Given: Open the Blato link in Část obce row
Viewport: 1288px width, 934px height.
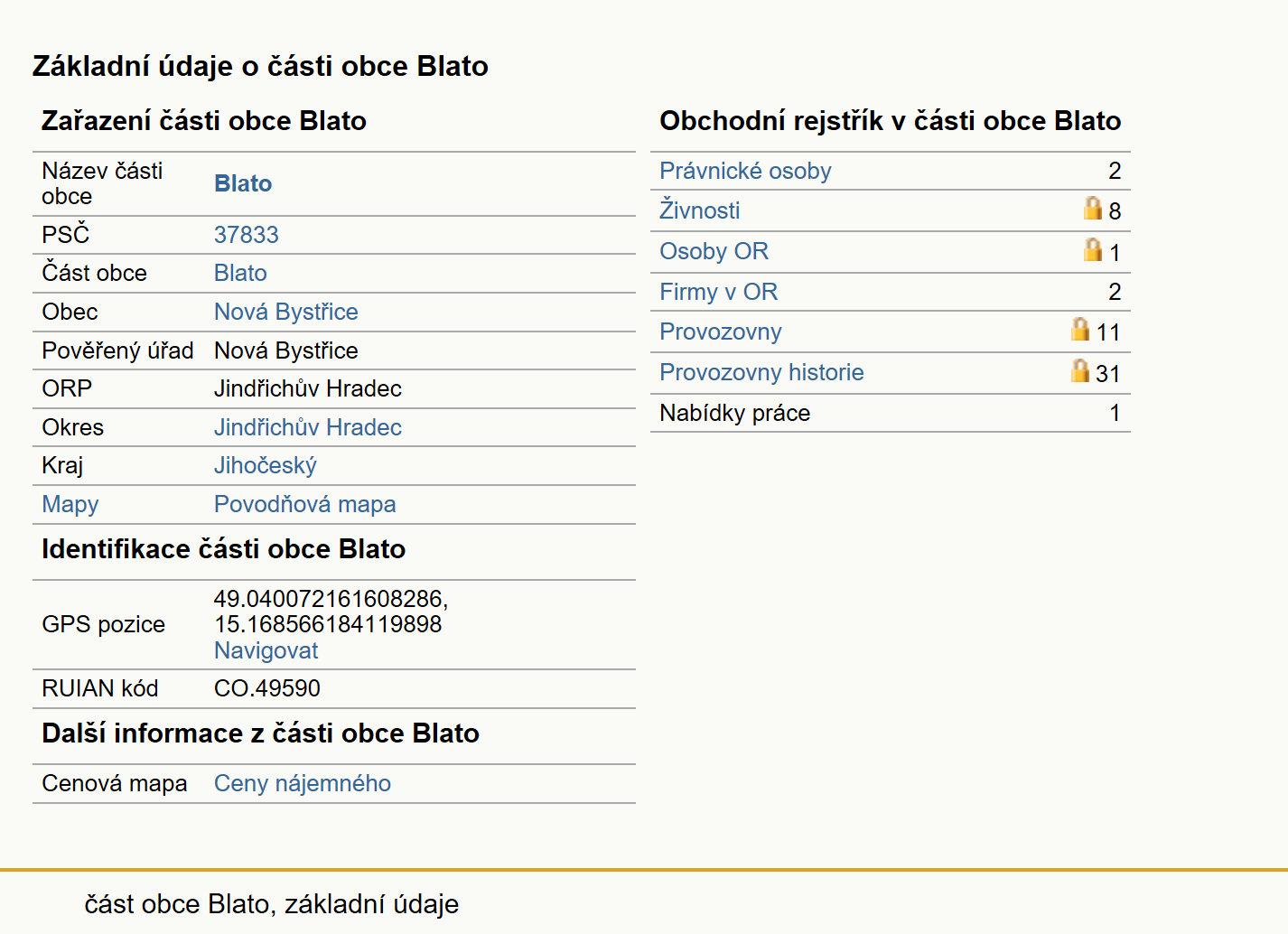Looking at the screenshot, I should click(240, 273).
